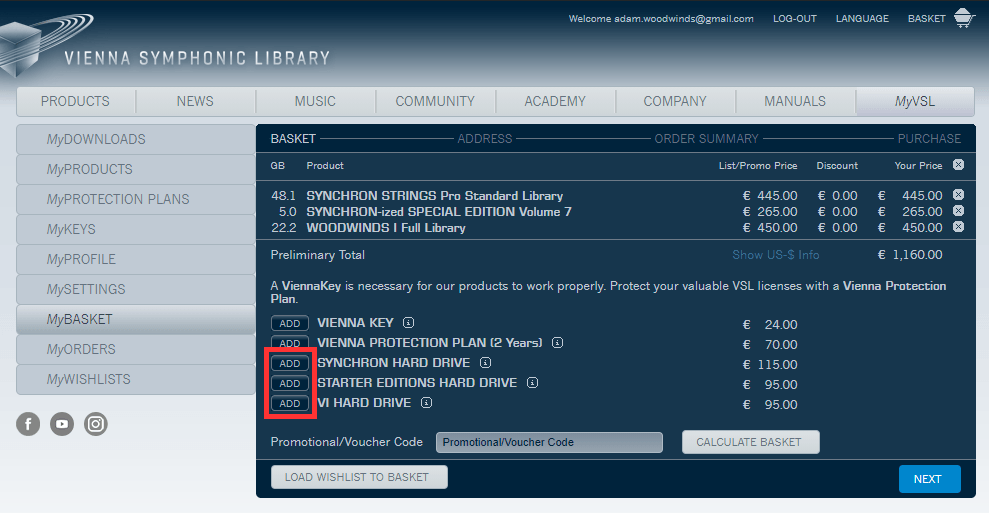Image resolution: width=989 pixels, height=513 pixels.
Task: Remove SYNCHRON STRINGS Pro from basket
Action: [x=958, y=195]
